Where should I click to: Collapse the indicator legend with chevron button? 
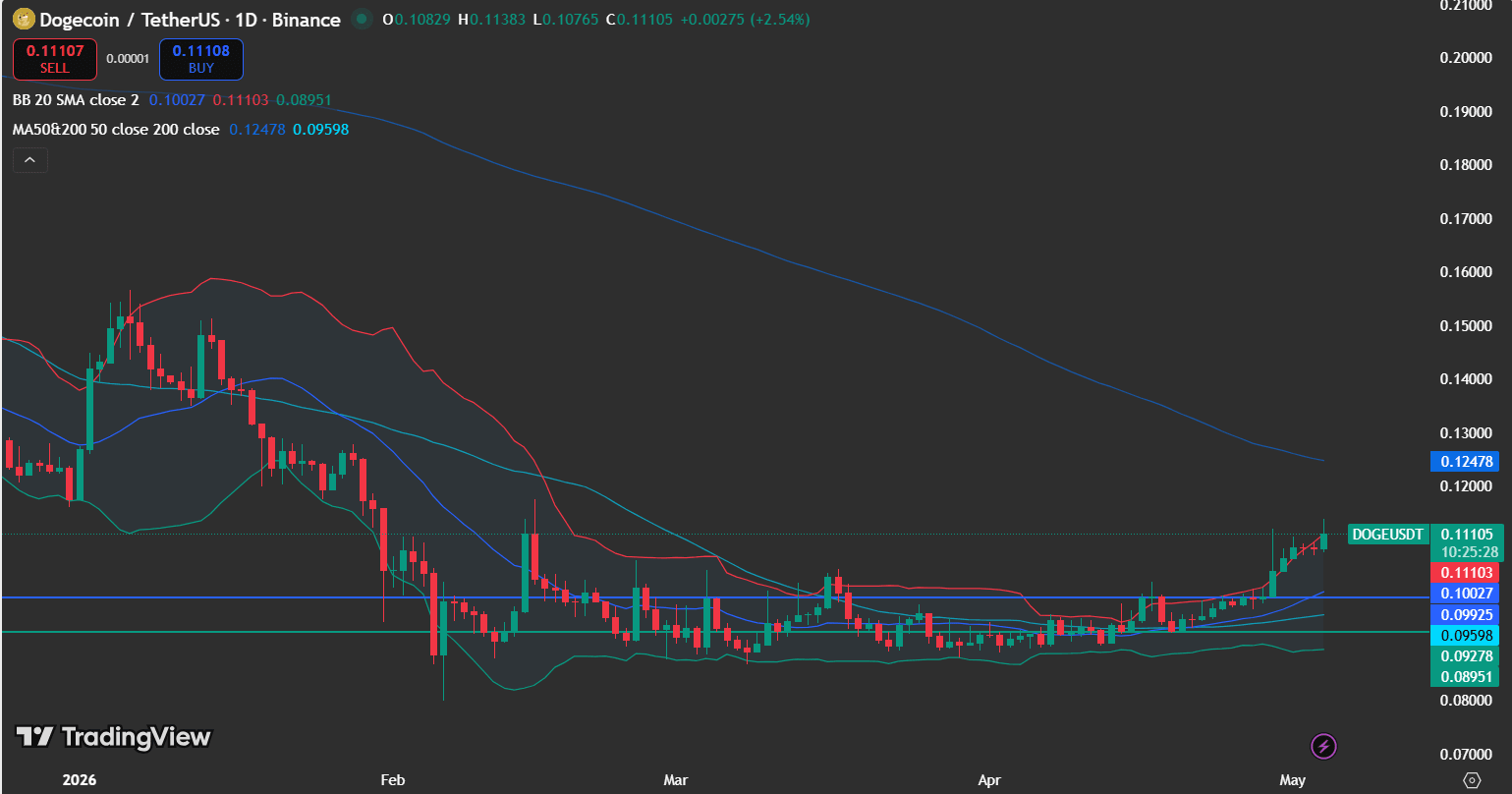(x=30, y=160)
